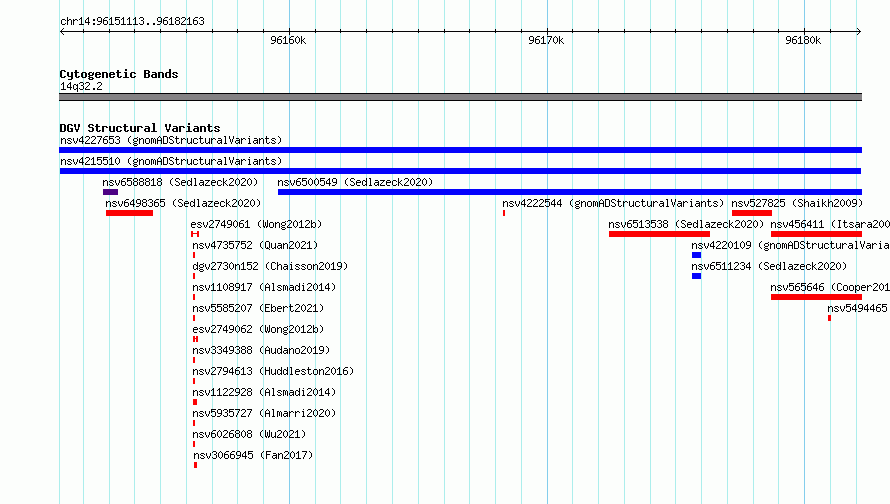Screen dimensions: 890x504
Task: Click the nsv4227653 gnomAD variant label
Action: coord(171,140)
